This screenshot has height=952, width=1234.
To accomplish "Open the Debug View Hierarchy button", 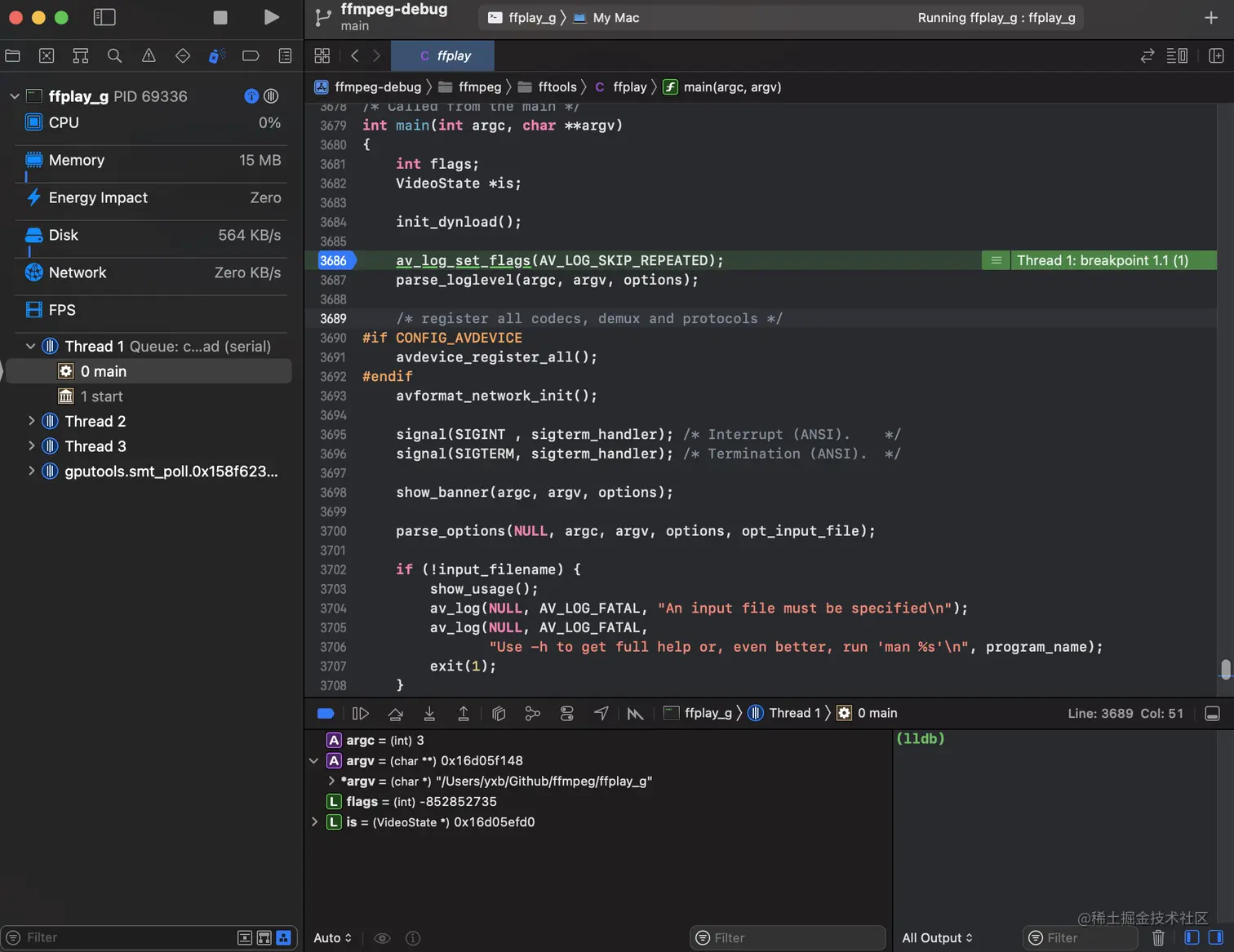I will [x=499, y=713].
